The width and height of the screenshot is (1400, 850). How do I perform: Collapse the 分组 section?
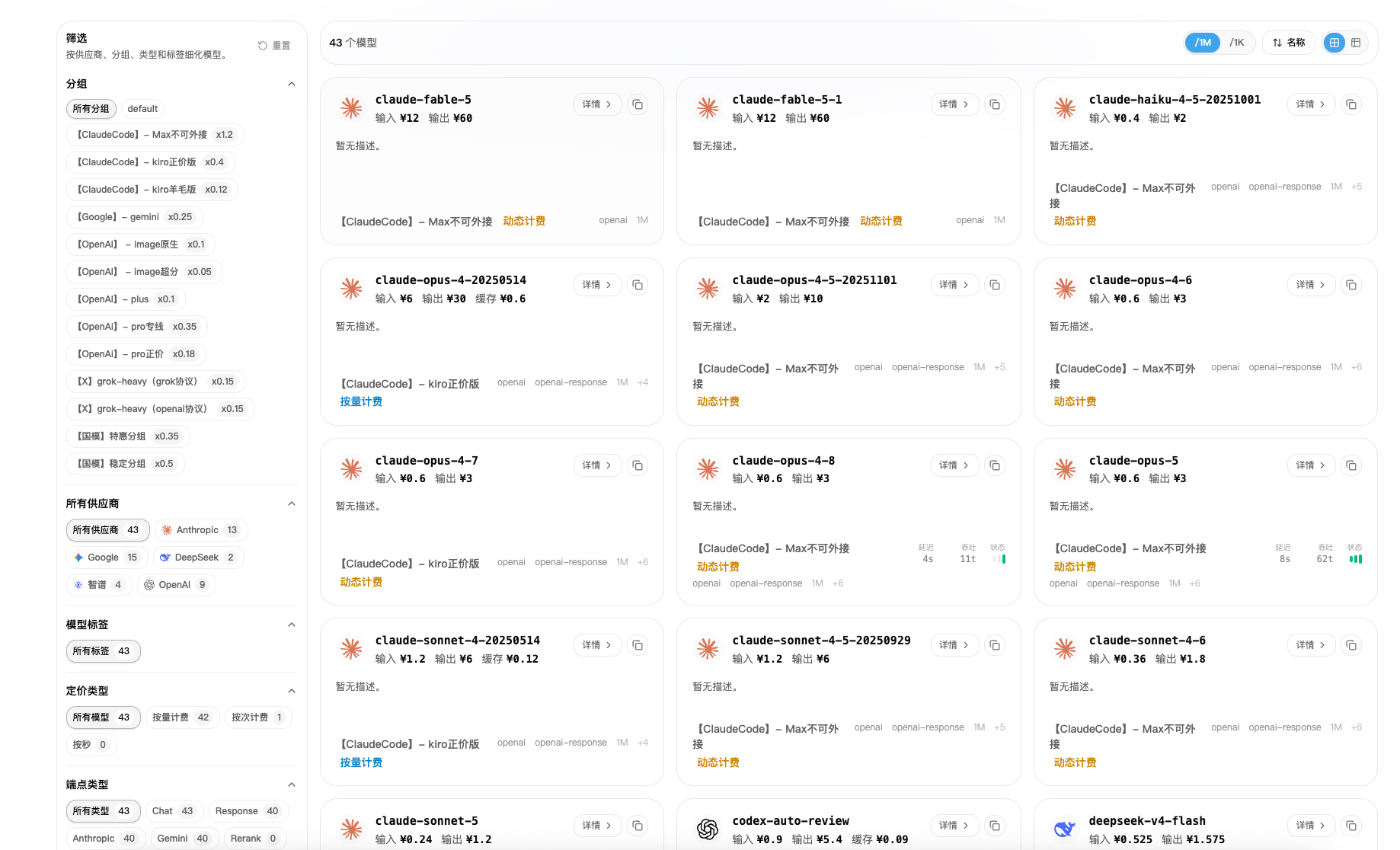(292, 84)
